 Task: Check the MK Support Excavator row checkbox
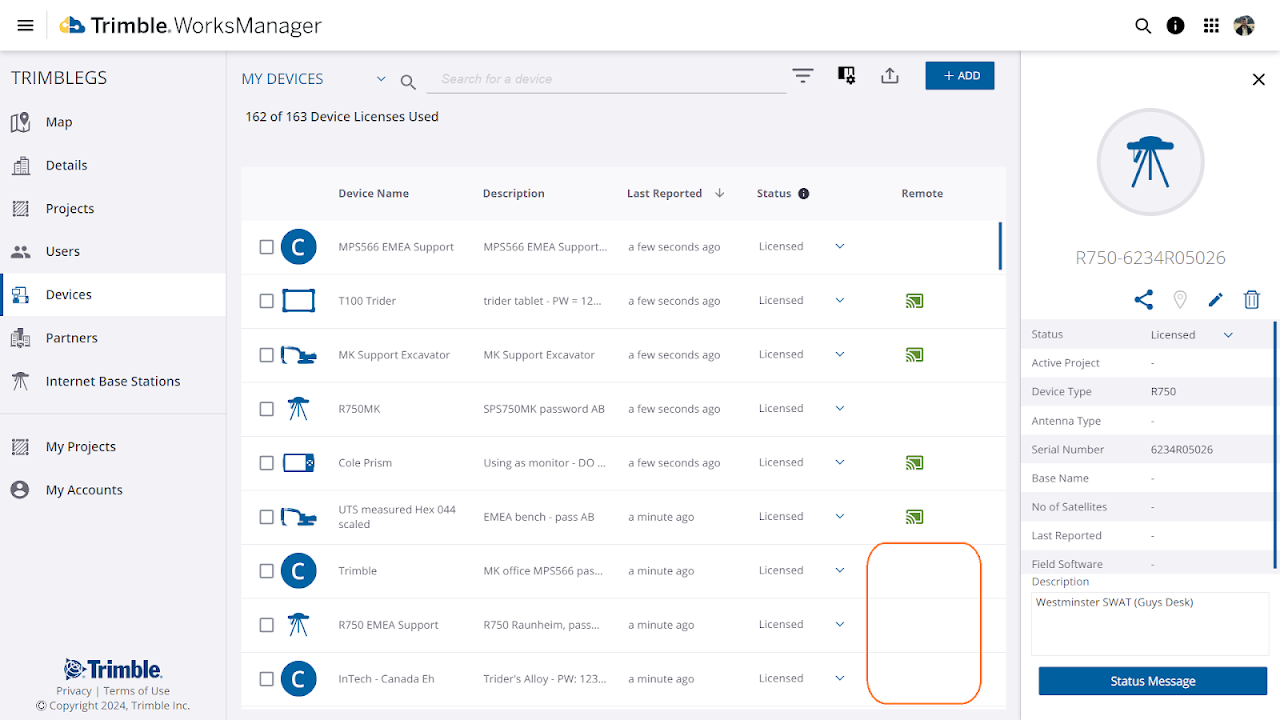[x=267, y=355]
